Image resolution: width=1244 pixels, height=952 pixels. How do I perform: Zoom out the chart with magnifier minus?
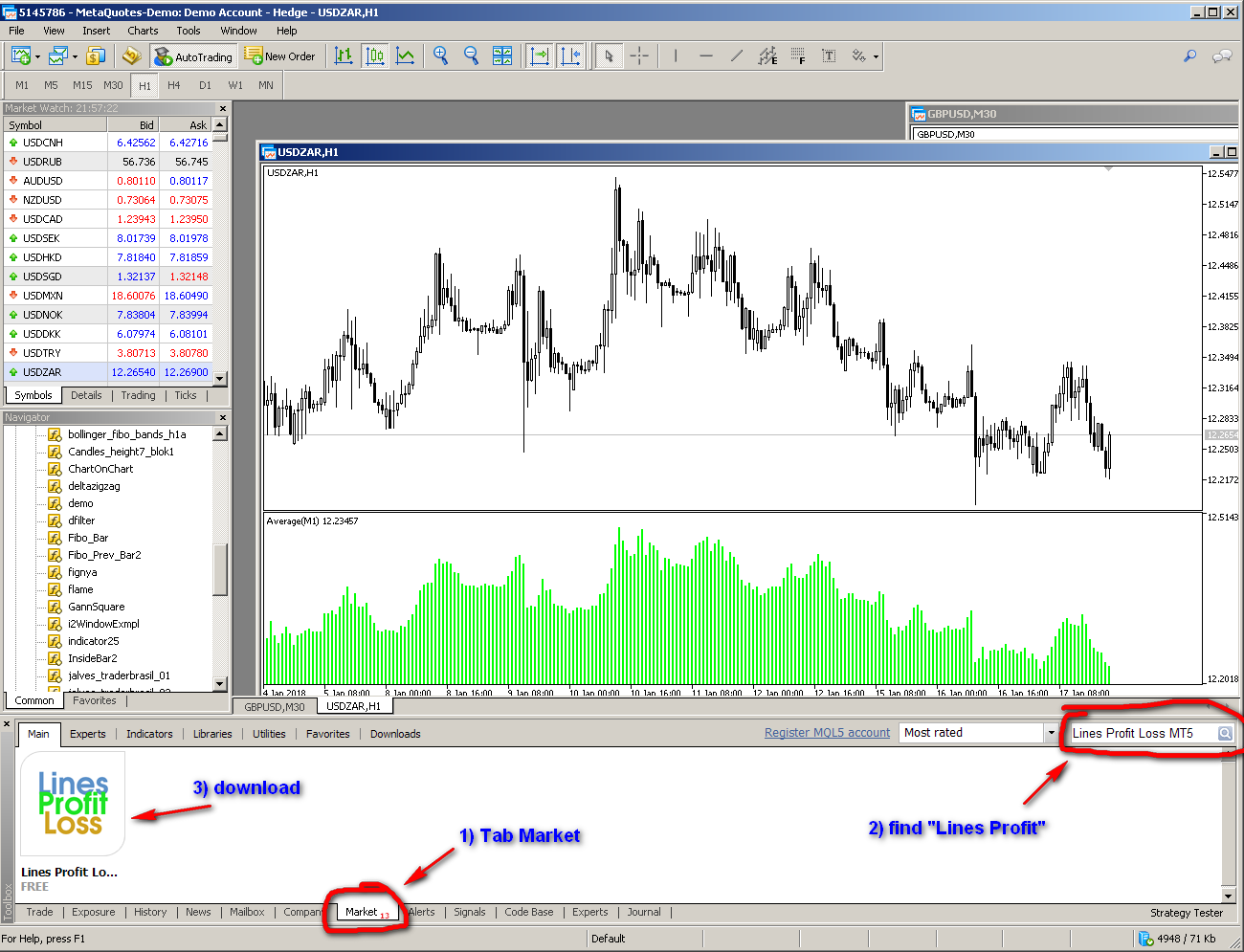pos(471,55)
